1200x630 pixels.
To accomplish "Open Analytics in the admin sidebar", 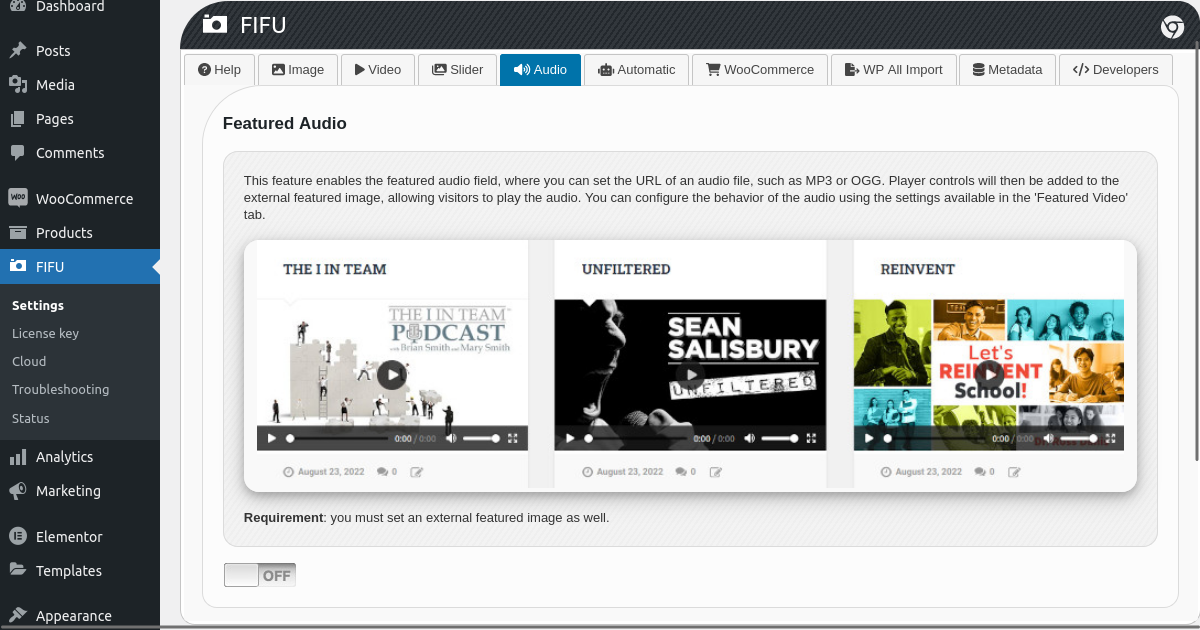I will [x=80, y=457].
